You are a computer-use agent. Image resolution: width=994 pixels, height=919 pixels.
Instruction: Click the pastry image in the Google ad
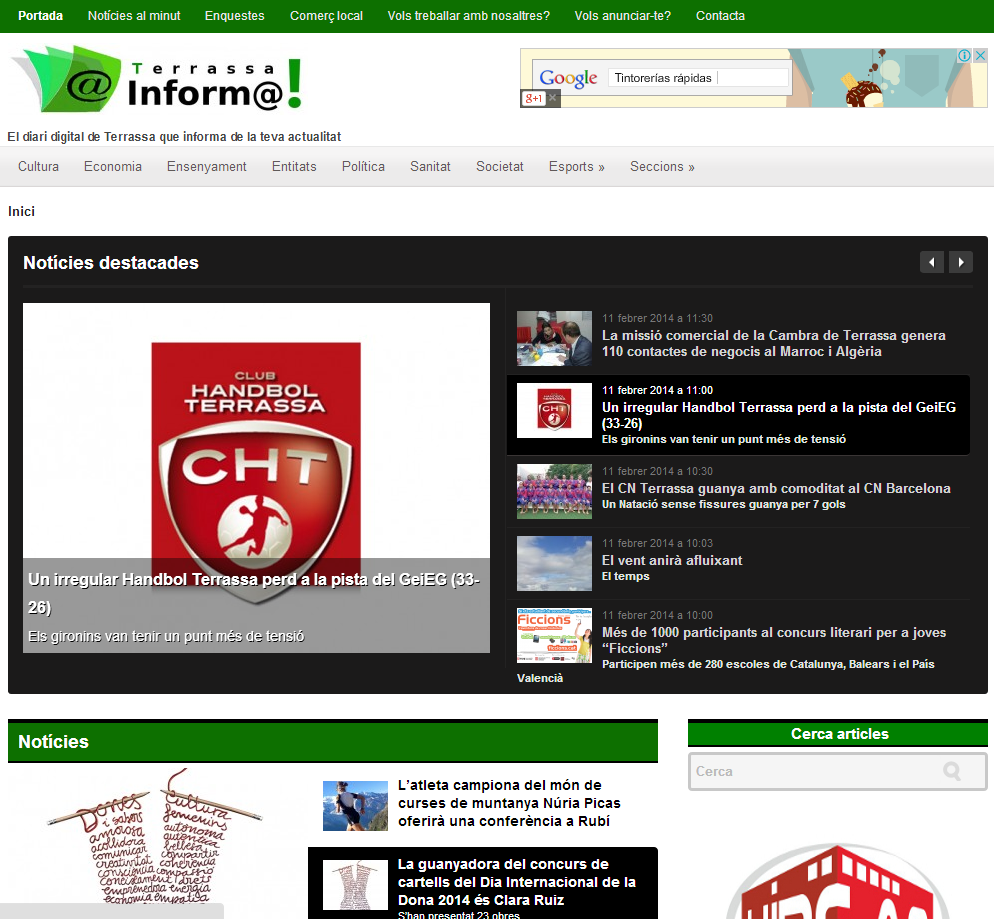click(x=863, y=89)
